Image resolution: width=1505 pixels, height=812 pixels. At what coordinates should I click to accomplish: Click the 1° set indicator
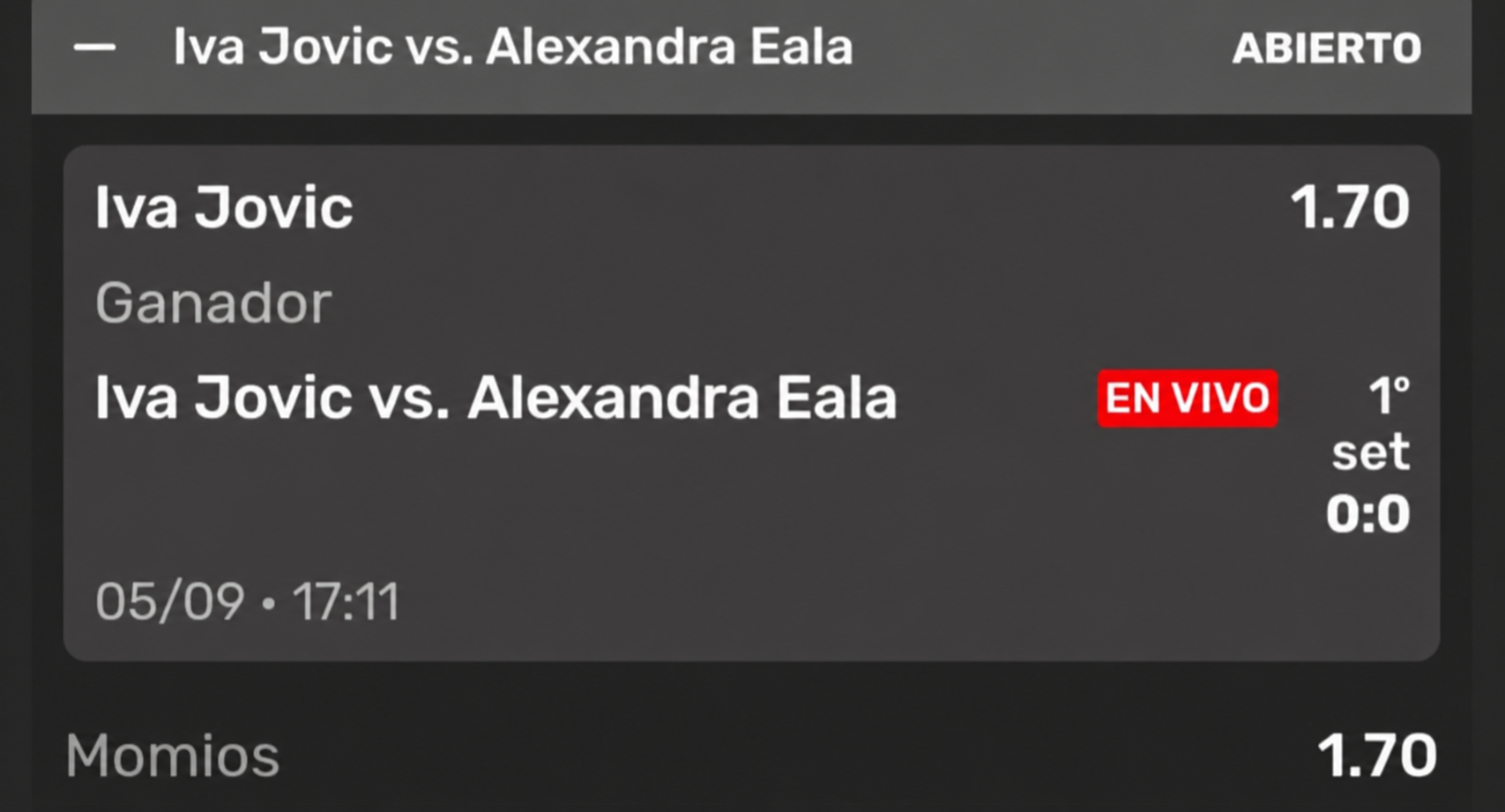click(x=1371, y=423)
